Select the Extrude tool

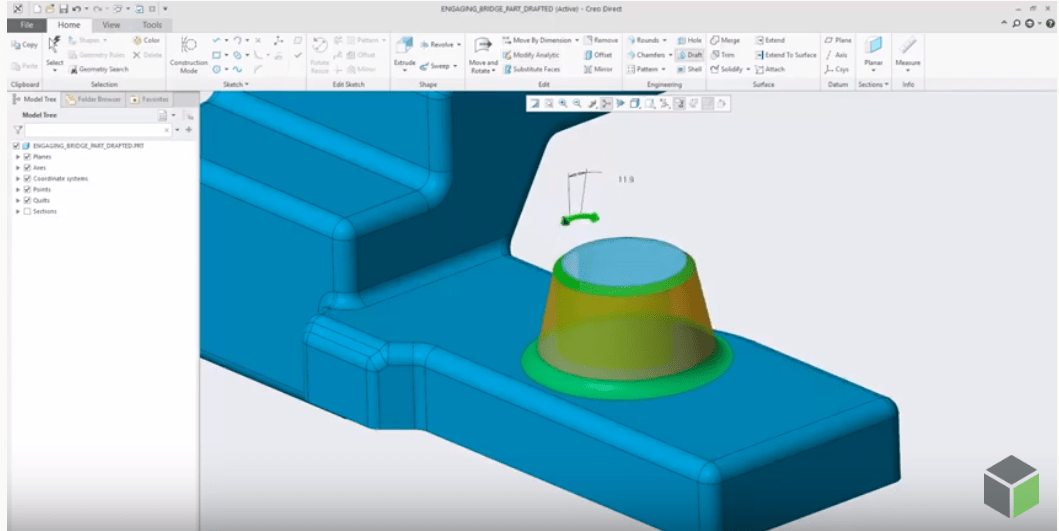tap(404, 51)
